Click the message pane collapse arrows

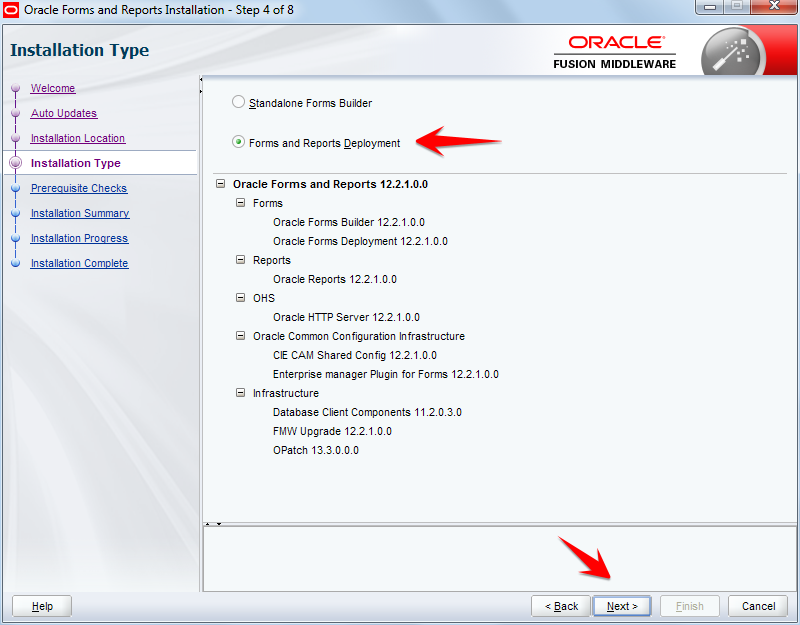pos(213,523)
